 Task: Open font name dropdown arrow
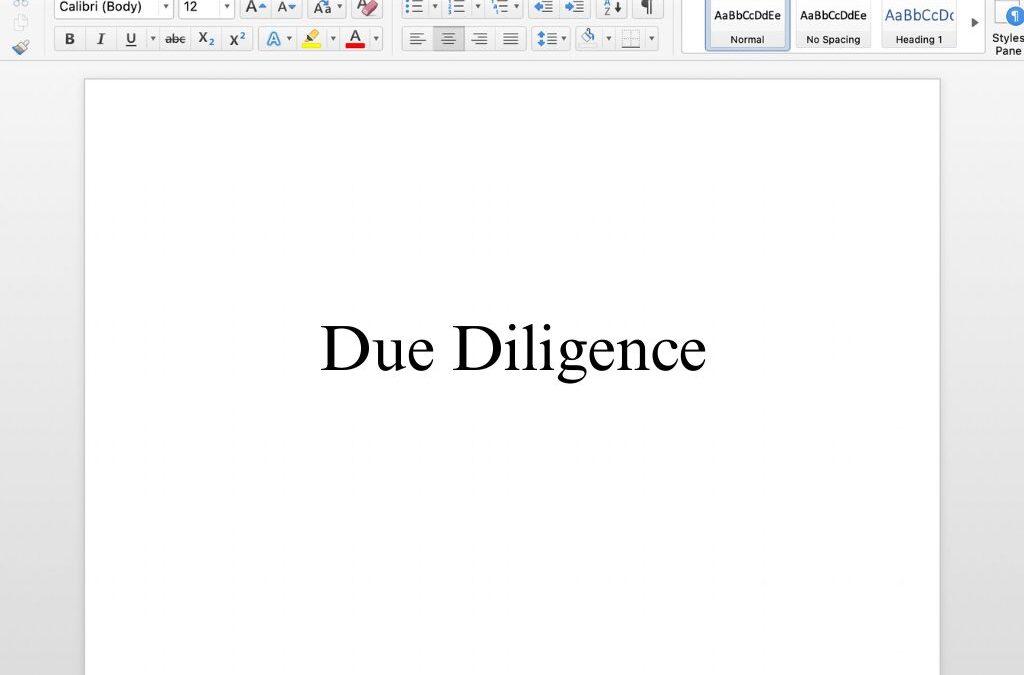166,7
